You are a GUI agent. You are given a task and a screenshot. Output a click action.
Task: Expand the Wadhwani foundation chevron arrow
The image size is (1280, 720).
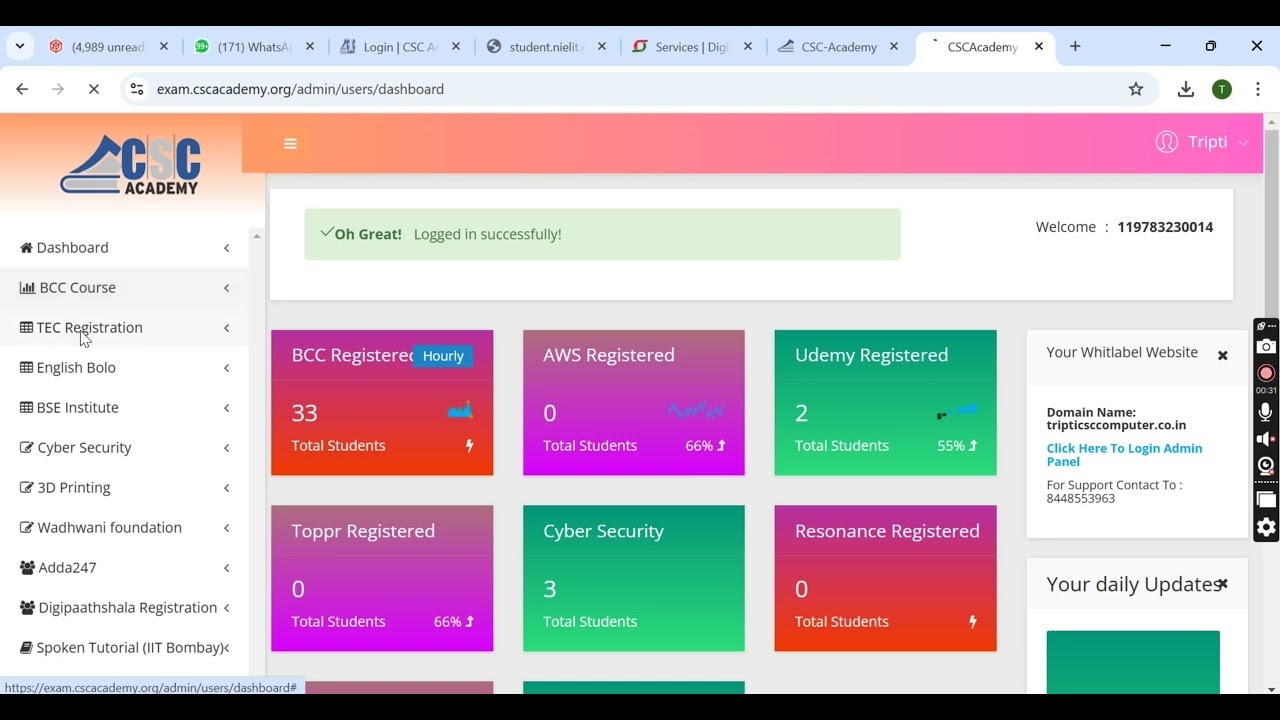coord(227,528)
